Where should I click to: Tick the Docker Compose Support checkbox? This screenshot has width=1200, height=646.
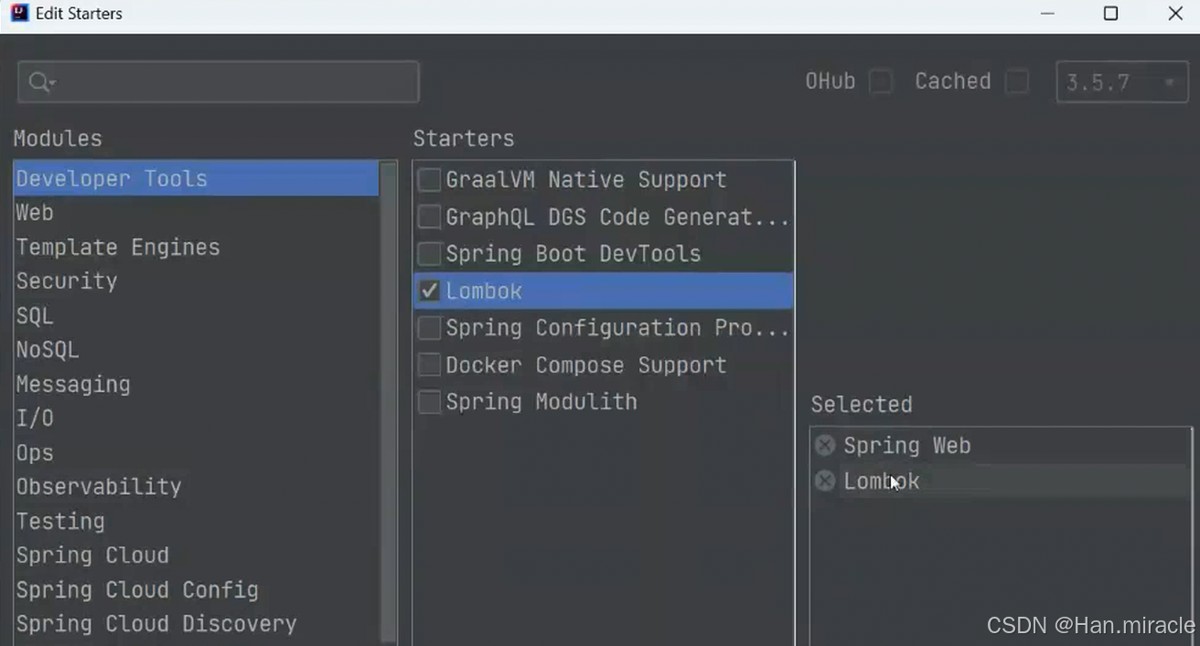(429, 365)
